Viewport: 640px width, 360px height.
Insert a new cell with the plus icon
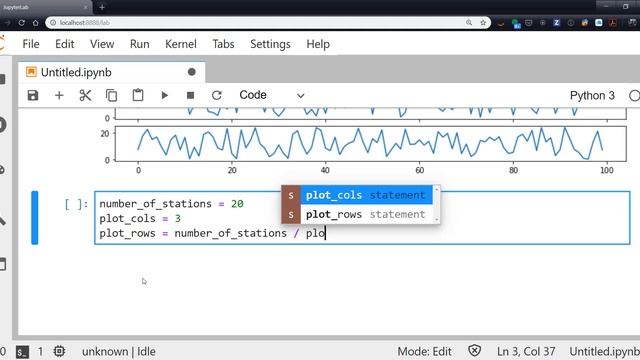pos(59,96)
